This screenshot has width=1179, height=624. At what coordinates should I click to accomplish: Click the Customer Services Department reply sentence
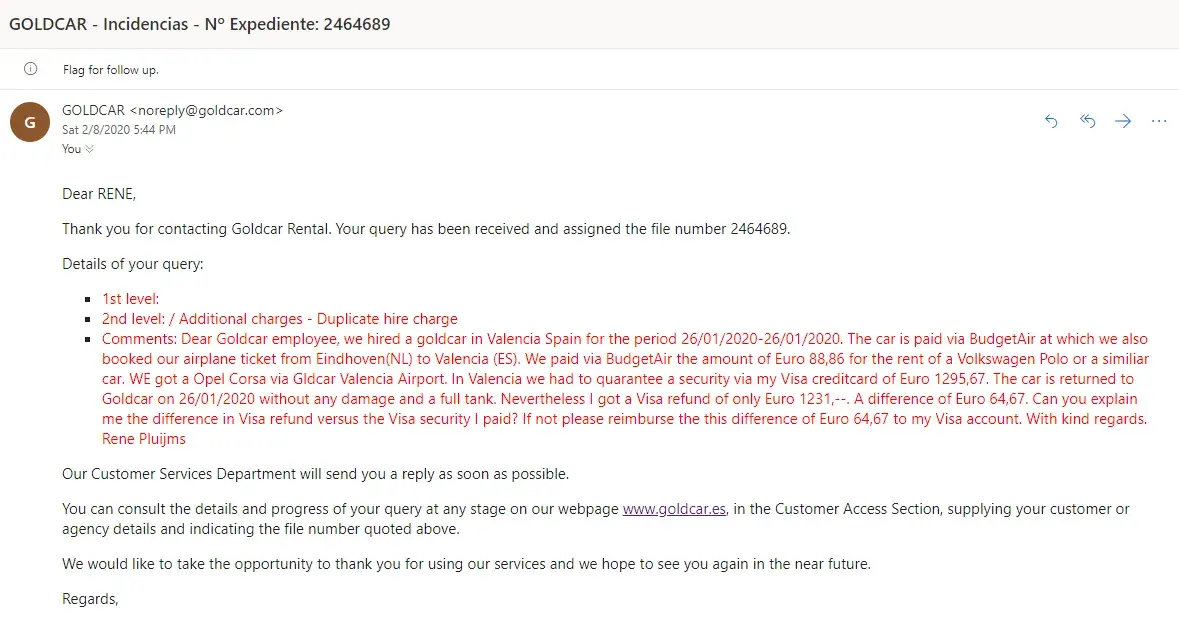point(315,474)
